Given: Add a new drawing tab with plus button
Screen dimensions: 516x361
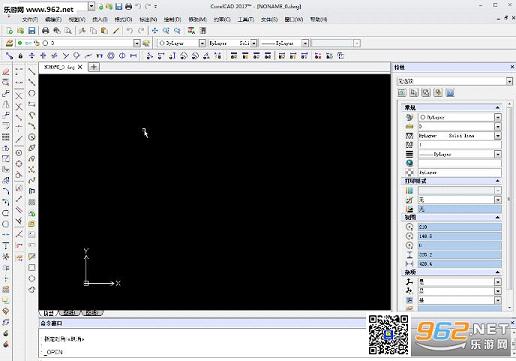Looking at the screenshot, I should (x=94, y=67).
